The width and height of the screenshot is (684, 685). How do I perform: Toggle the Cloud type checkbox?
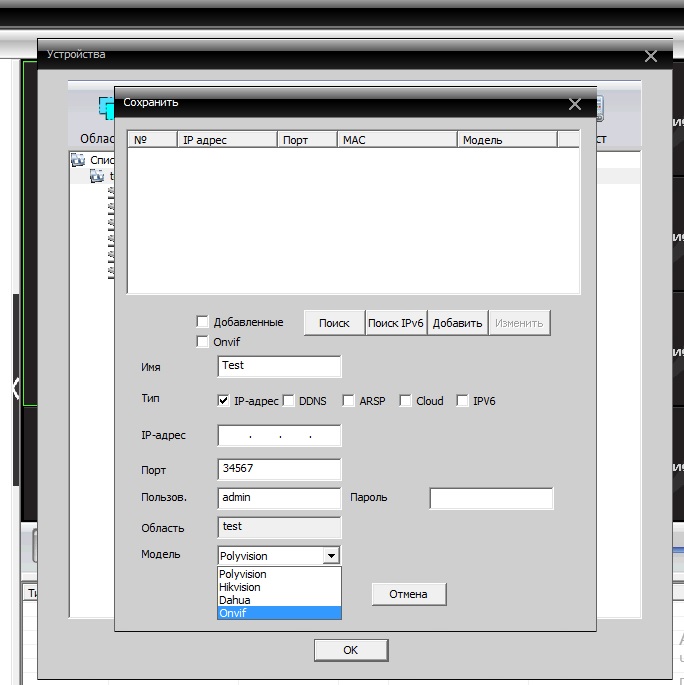(x=406, y=401)
